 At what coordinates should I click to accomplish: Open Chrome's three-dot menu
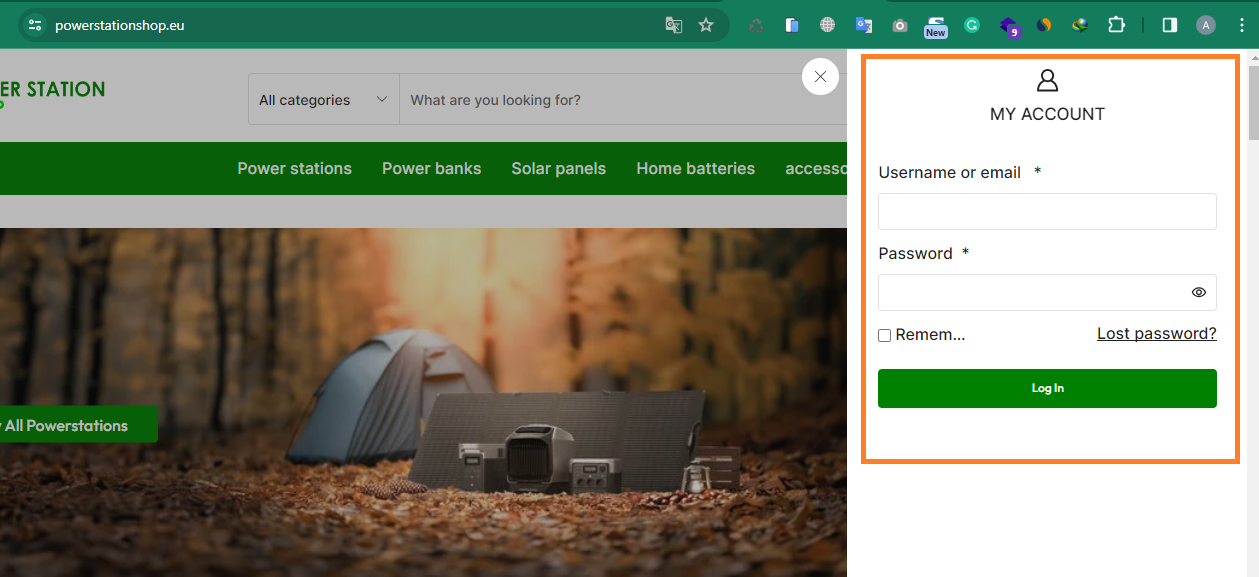1241,25
